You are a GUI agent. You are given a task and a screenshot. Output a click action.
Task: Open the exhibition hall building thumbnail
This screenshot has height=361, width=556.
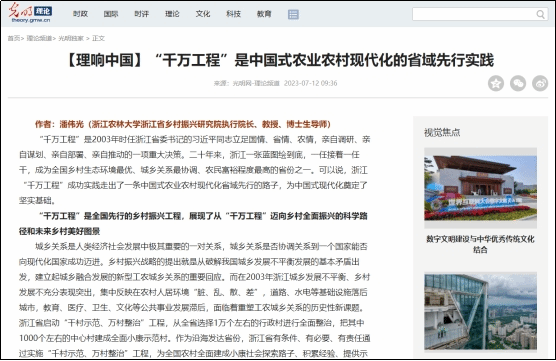480,188
